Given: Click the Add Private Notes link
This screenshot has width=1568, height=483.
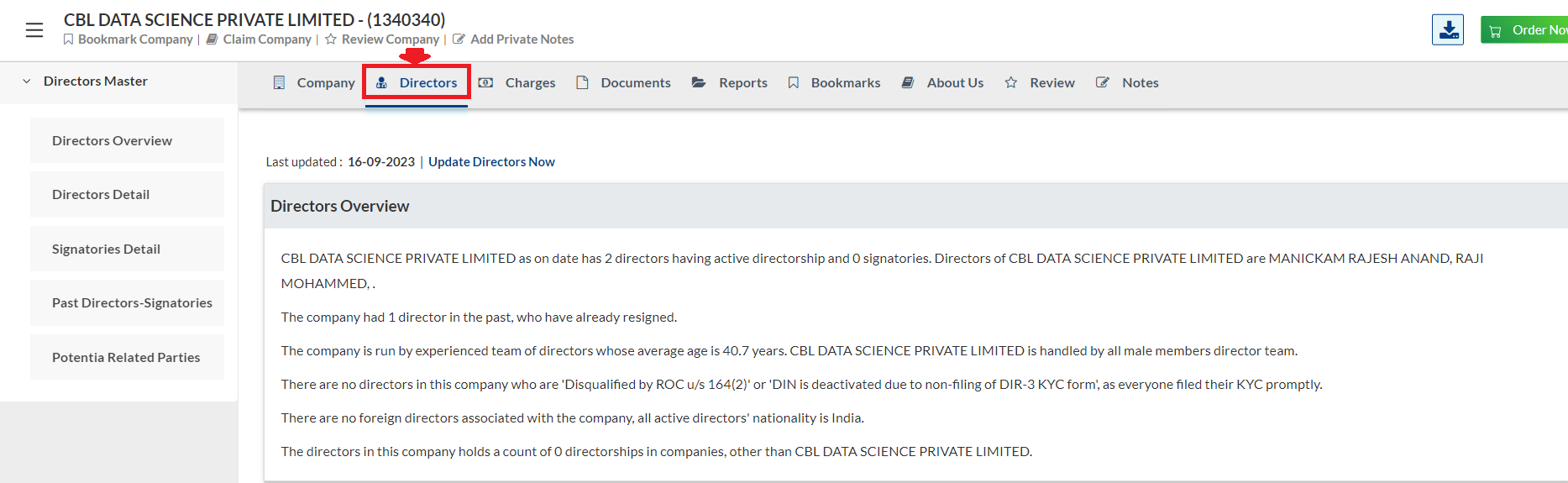Looking at the screenshot, I should click(x=522, y=39).
